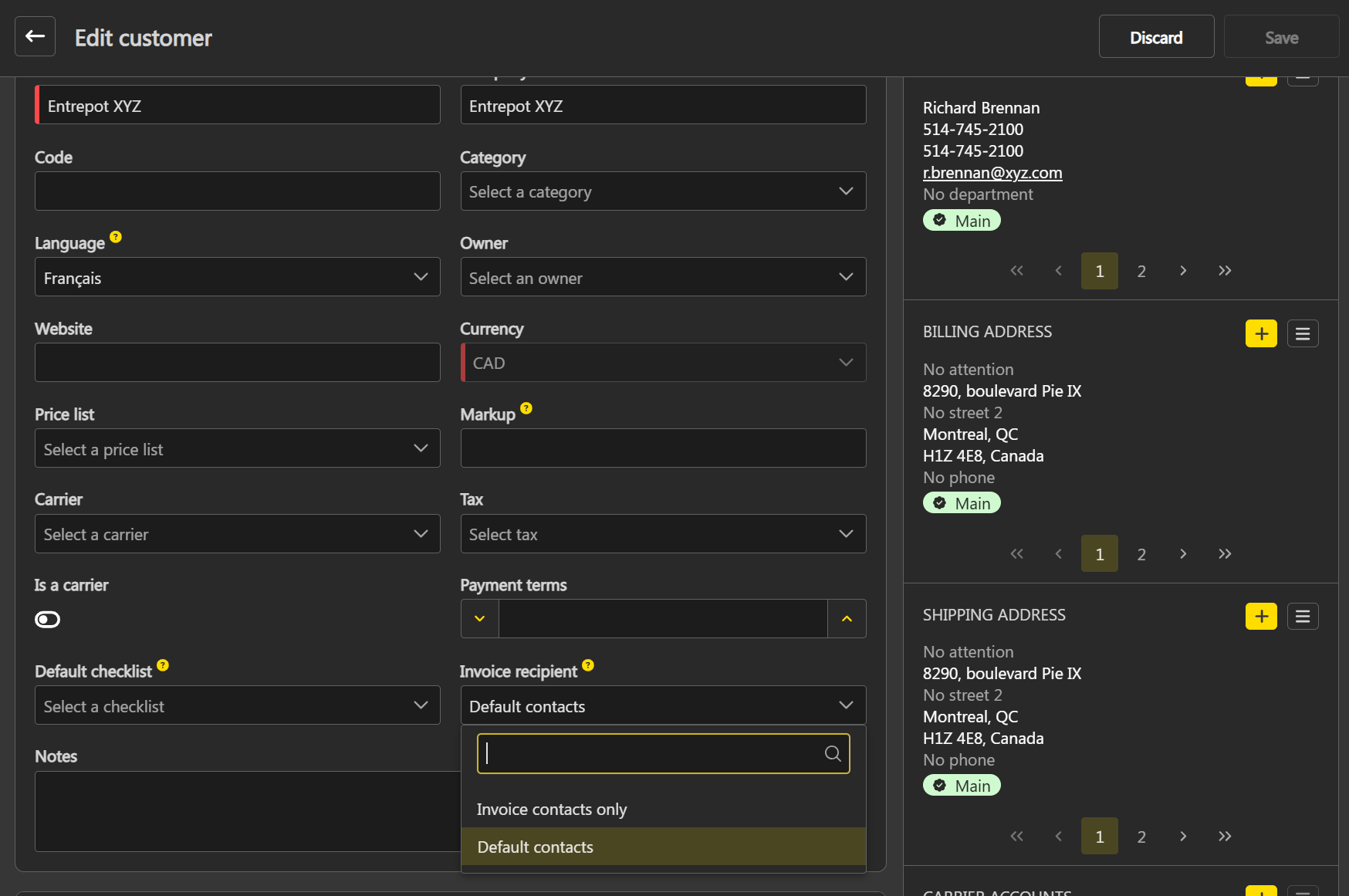The width and height of the screenshot is (1349, 896).
Task: Open the Category dropdown
Action: click(663, 191)
